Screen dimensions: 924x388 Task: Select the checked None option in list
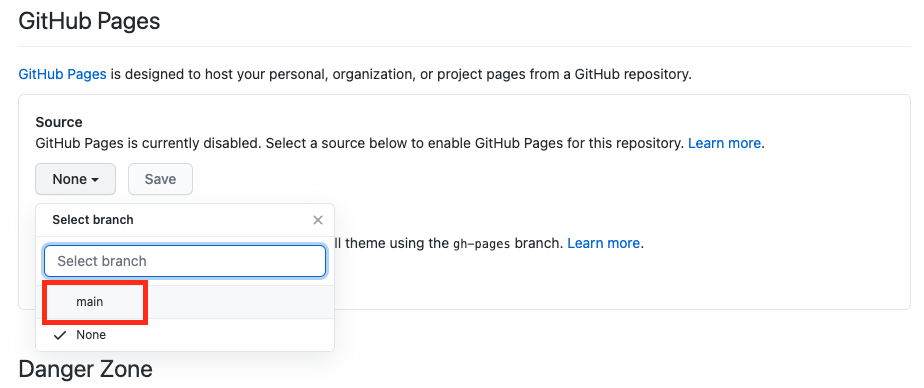[x=184, y=335]
